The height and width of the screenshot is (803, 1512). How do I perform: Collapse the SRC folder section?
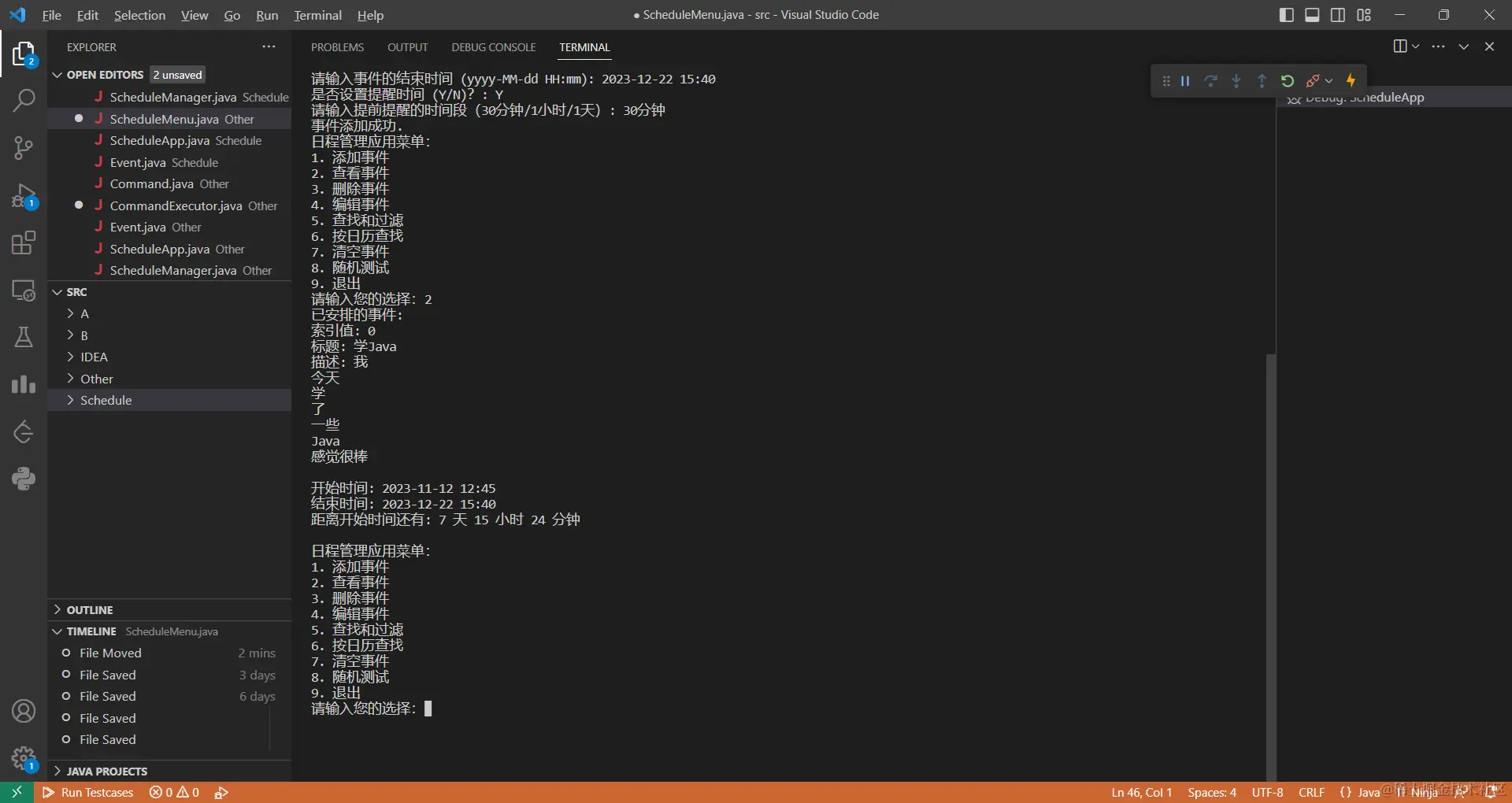click(x=76, y=292)
